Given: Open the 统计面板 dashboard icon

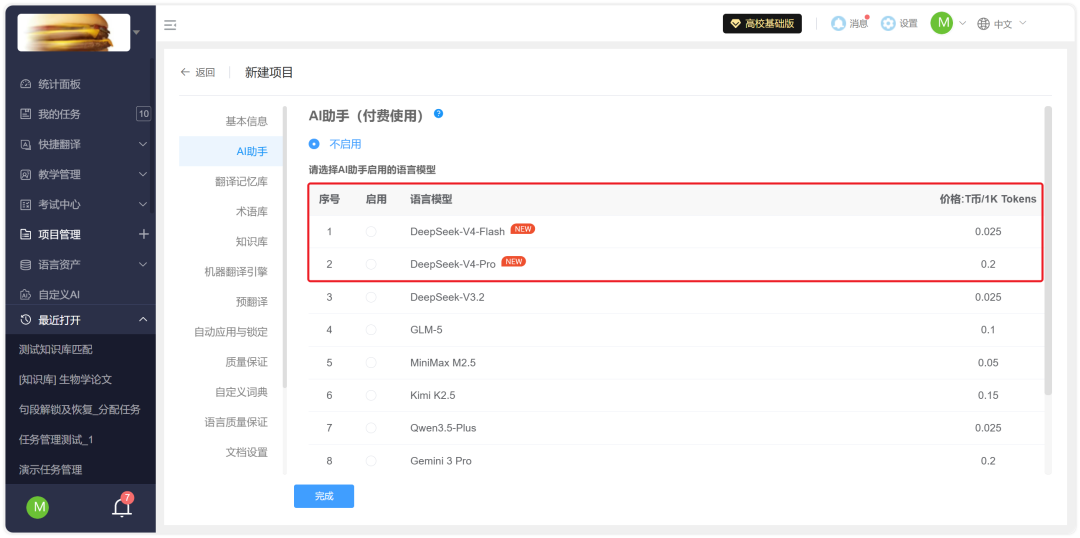Looking at the screenshot, I should click(25, 84).
